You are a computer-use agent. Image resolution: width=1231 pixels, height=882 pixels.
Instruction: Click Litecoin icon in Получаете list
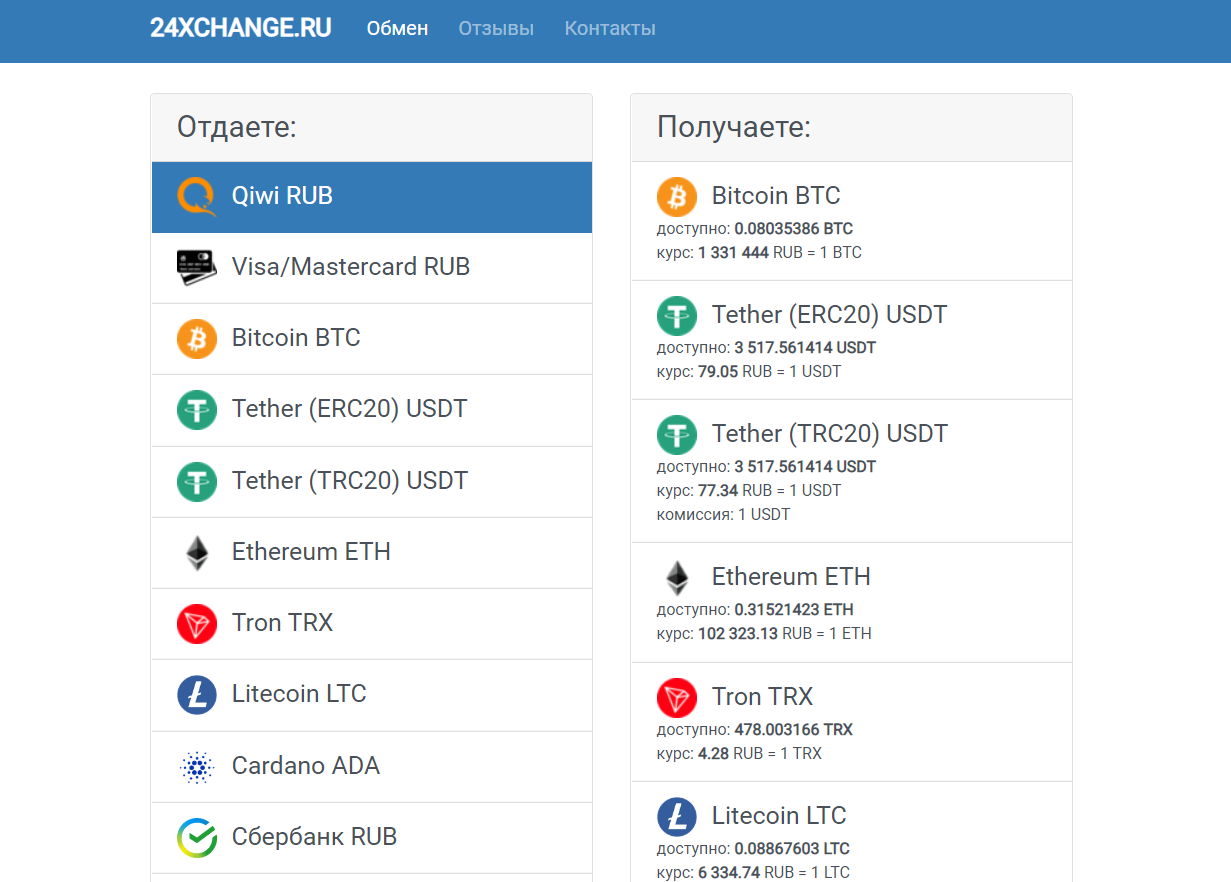click(677, 816)
